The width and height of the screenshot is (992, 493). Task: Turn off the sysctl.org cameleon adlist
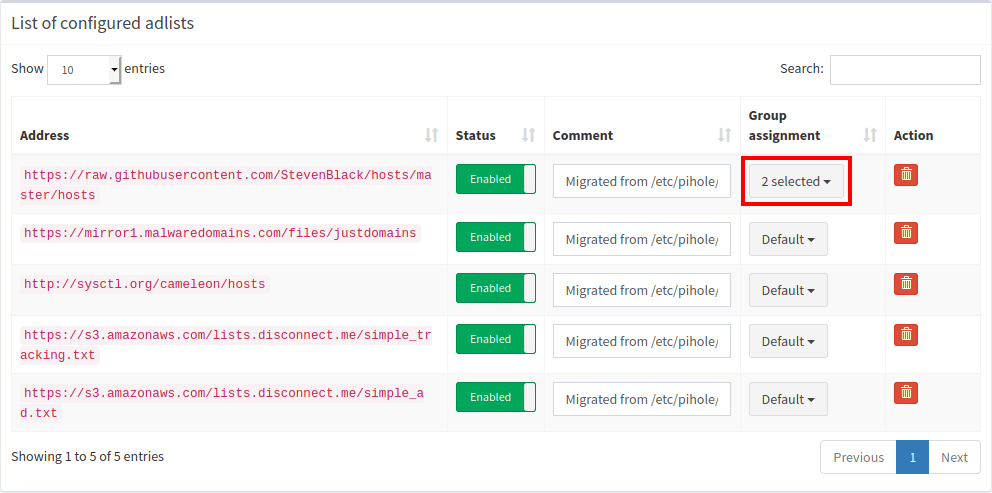point(496,289)
